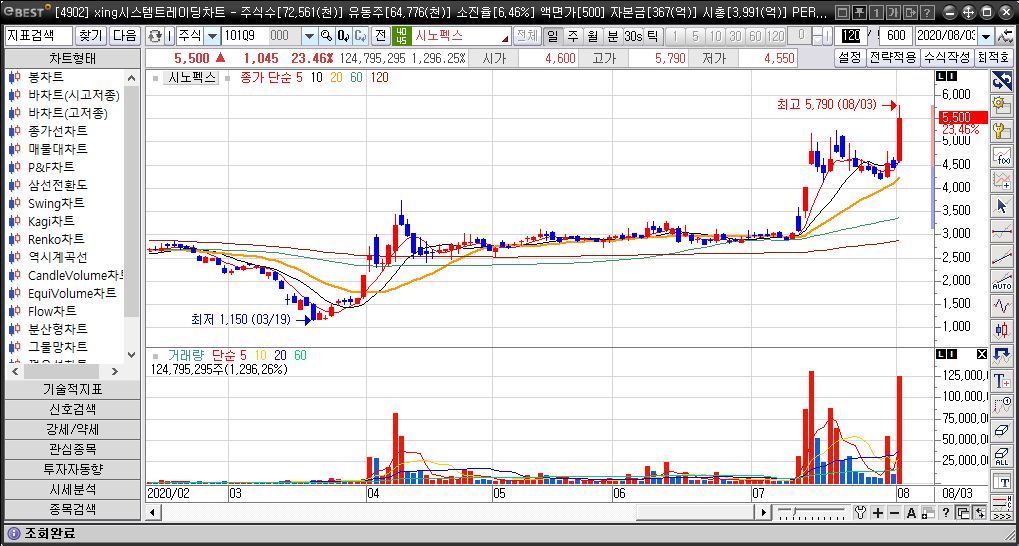Viewport: 1019px width, 546px height.
Task: Open the 강세/약세 tab
Action: click(72, 430)
